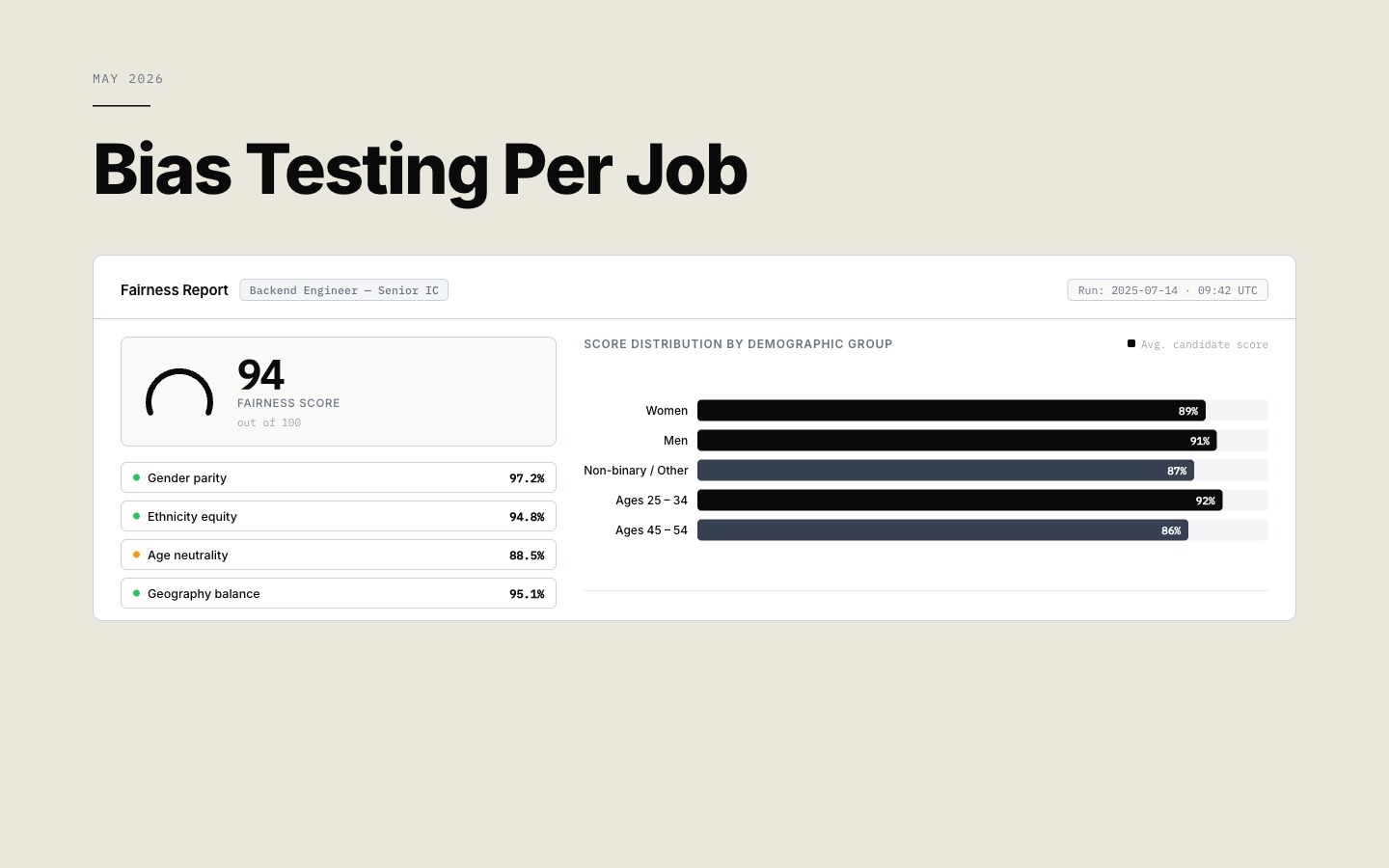Select the Age neutrality metric row

[339, 555]
